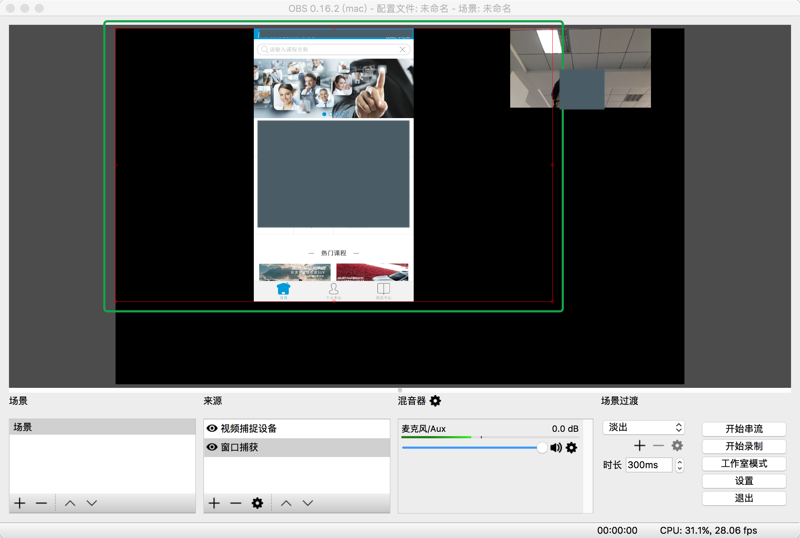Click 退出 to quit OBS
Screen dimensions: 800x538
pyautogui.click(x=744, y=498)
